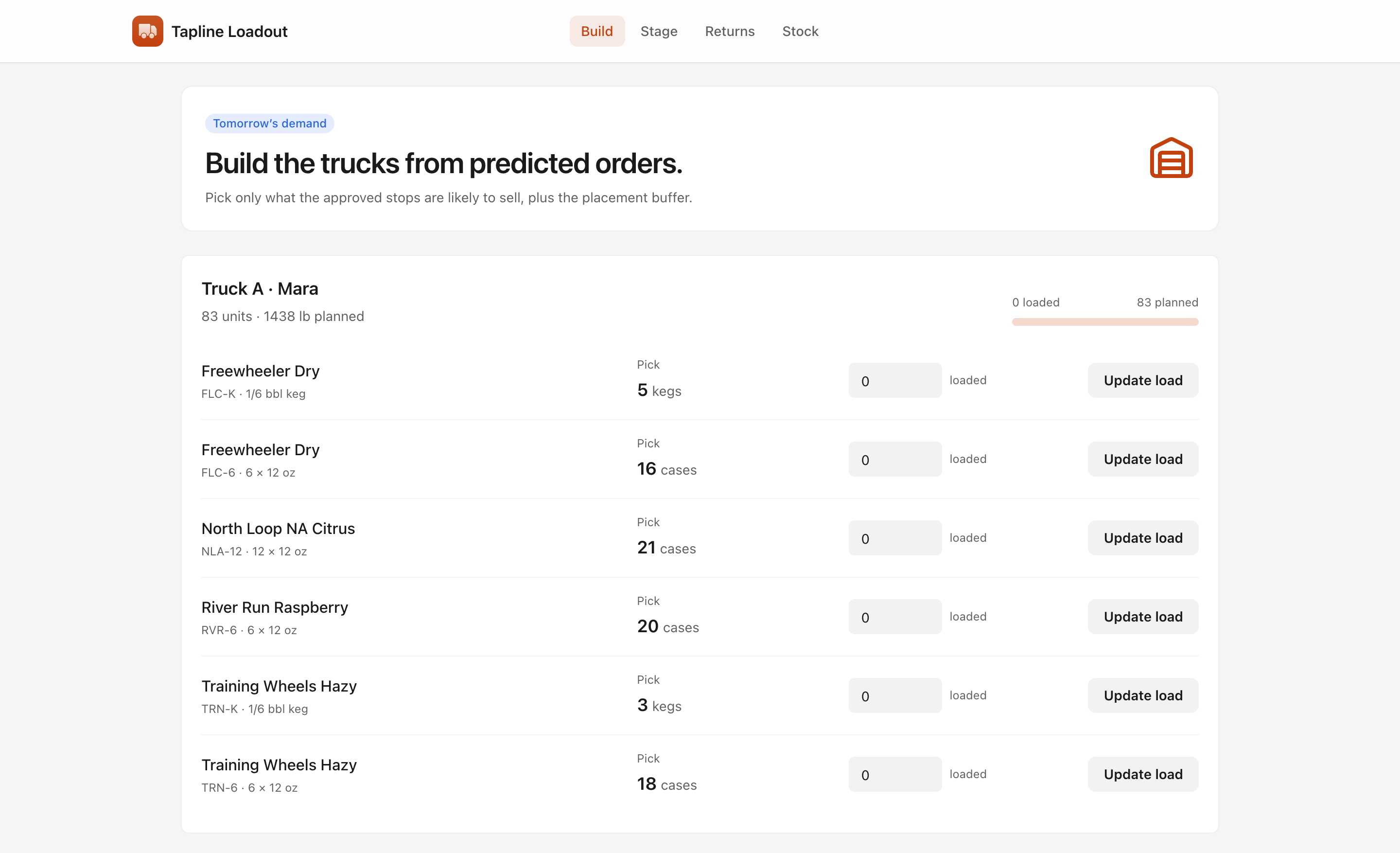The width and height of the screenshot is (1400, 853).
Task: Switch to the Returns tab
Action: [x=730, y=31]
